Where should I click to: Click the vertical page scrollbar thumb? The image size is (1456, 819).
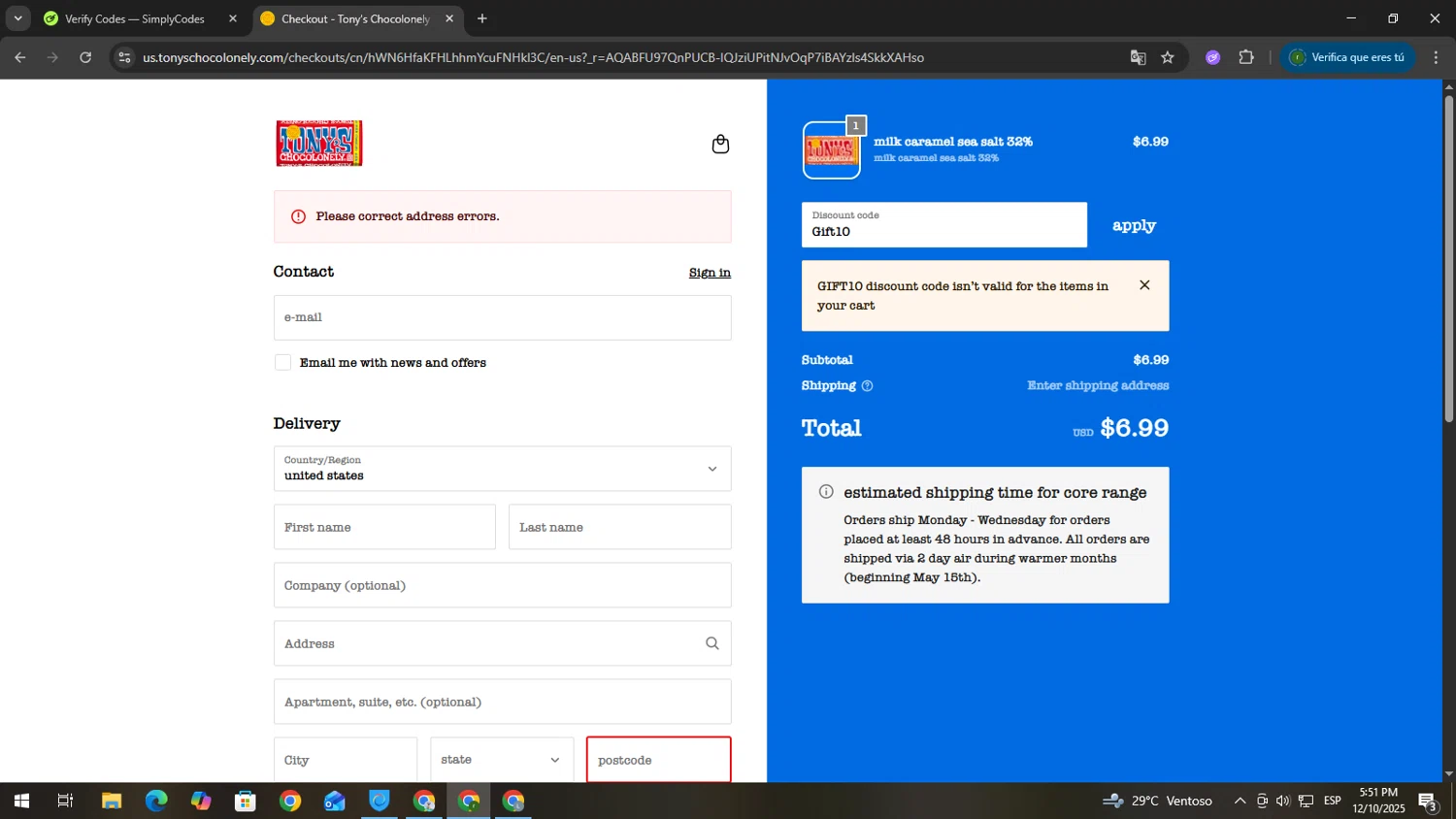point(1448,257)
